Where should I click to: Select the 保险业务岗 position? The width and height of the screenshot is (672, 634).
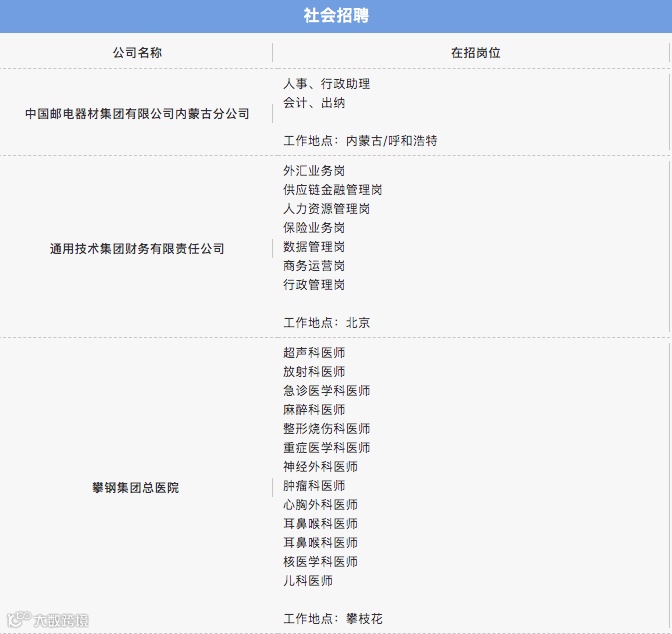pyautogui.click(x=314, y=228)
